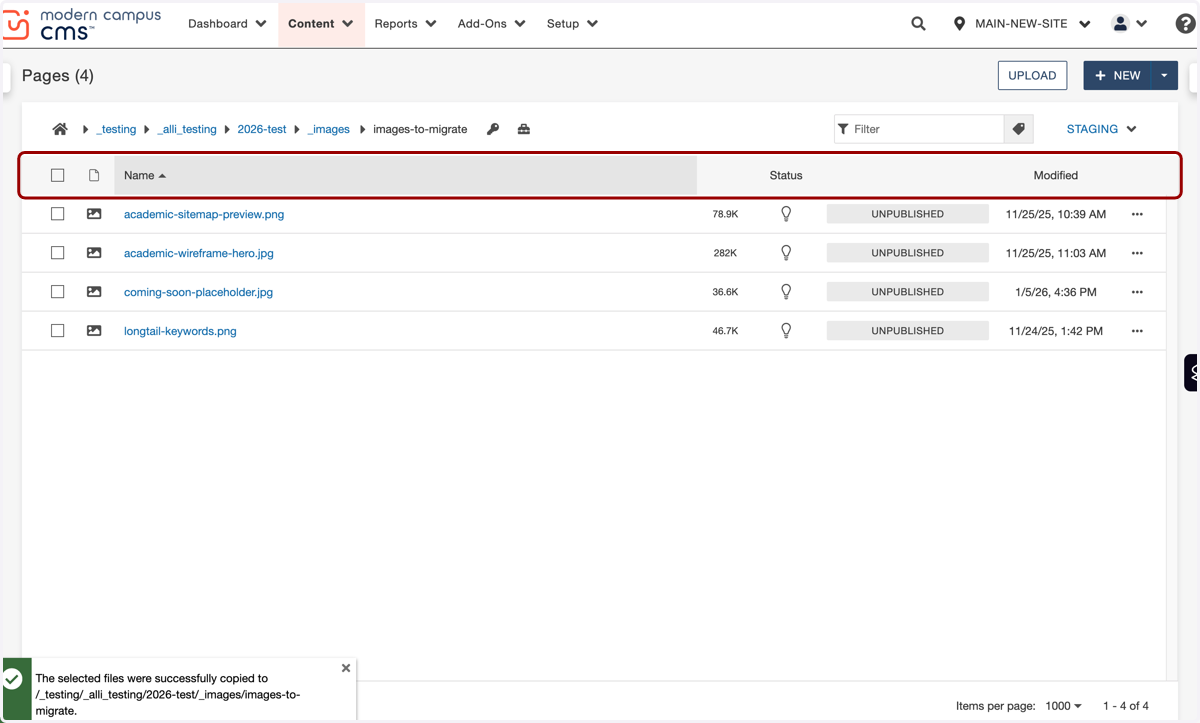Open the STAGING server dropdown
The height and width of the screenshot is (723, 1200).
[1102, 129]
